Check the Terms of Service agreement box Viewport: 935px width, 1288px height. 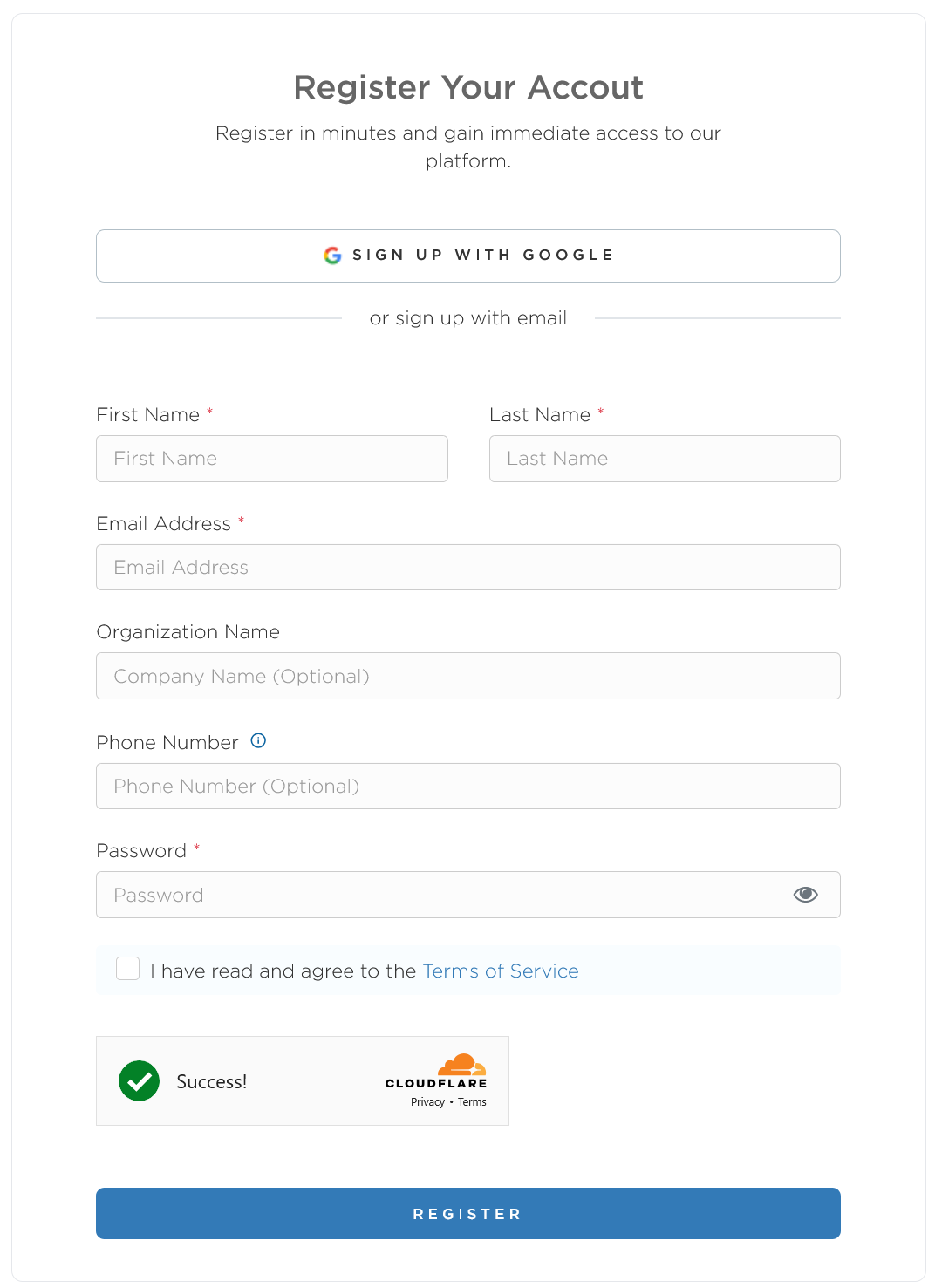128,969
